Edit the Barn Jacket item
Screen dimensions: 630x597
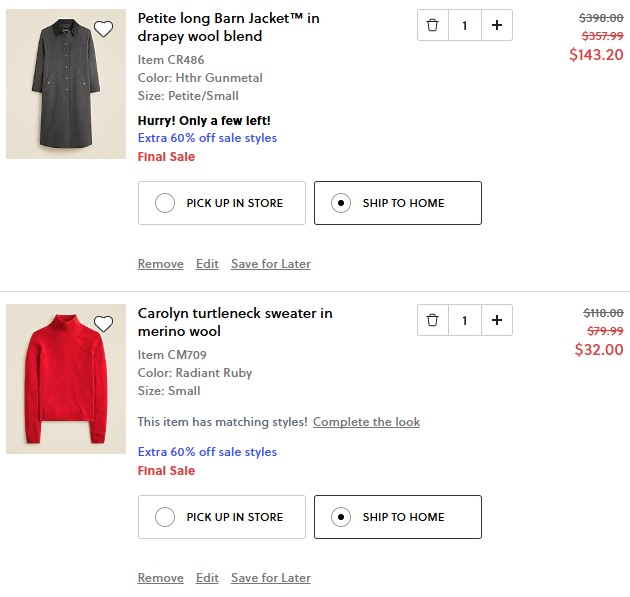tap(207, 264)
